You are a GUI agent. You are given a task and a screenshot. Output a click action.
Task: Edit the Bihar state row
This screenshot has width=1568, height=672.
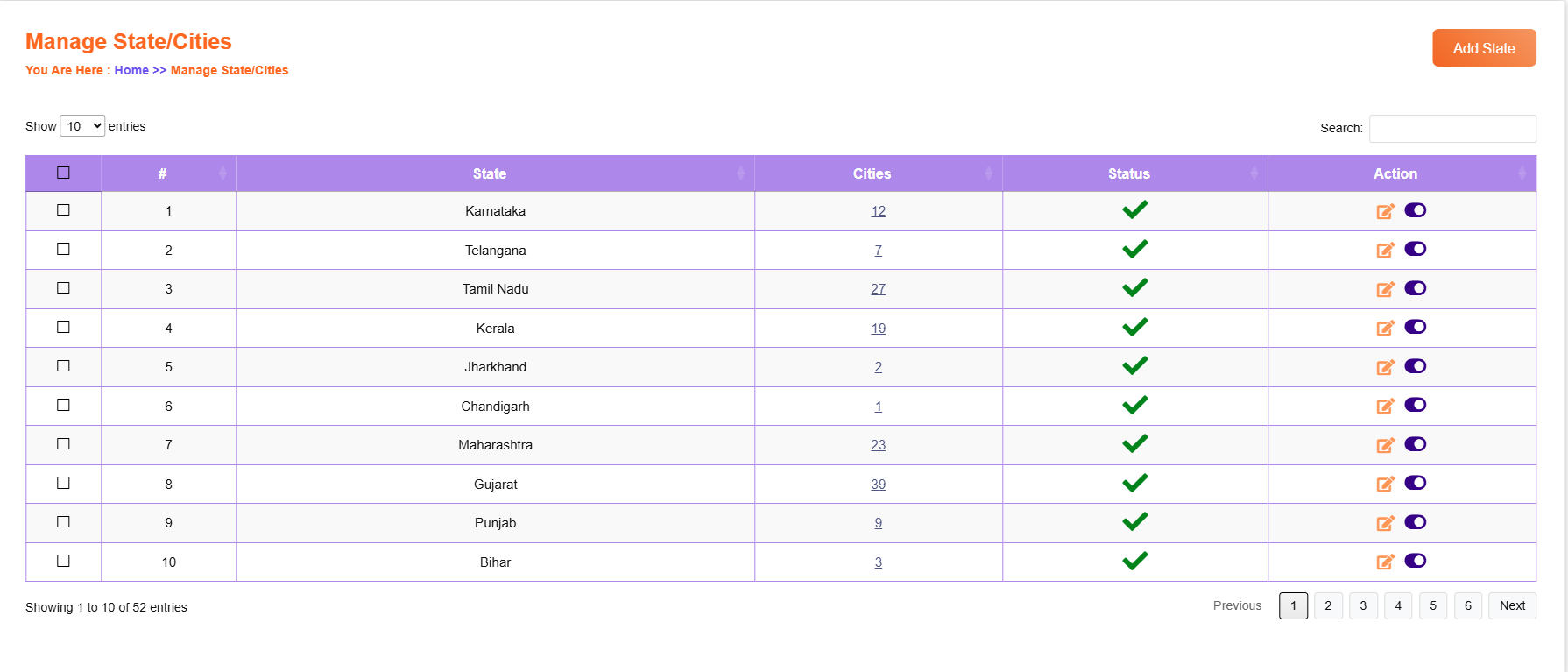coord(1385,562)
